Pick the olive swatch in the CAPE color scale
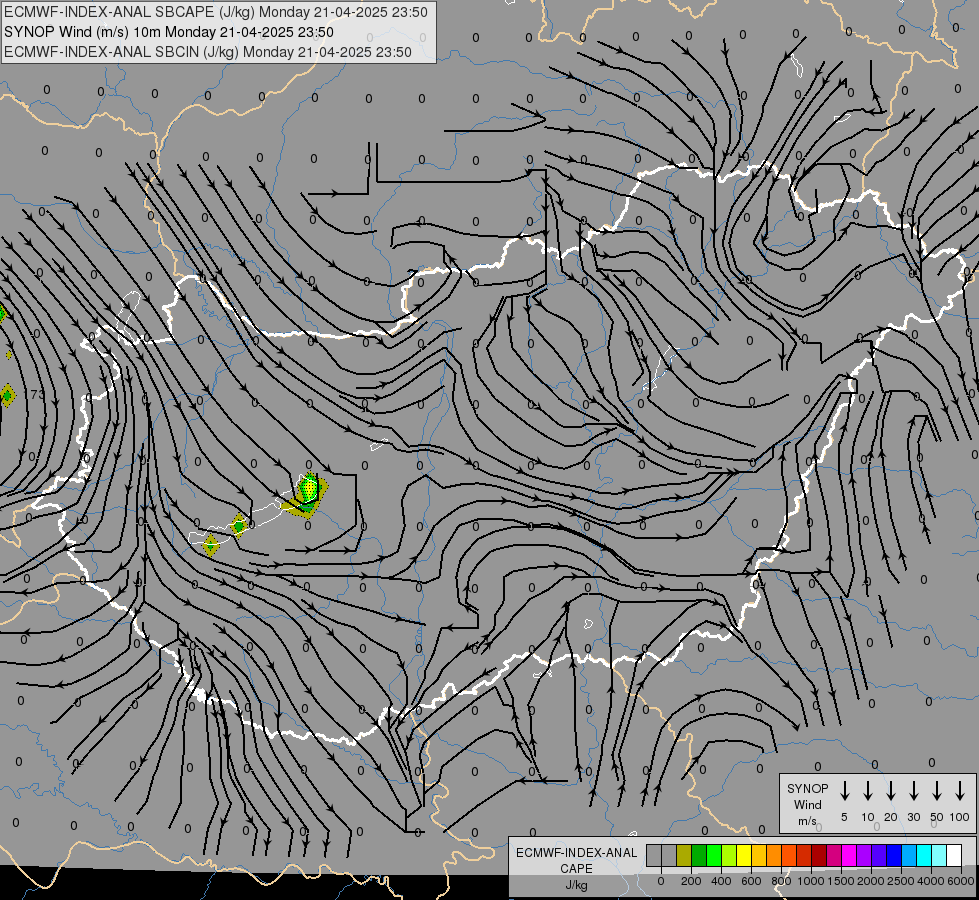This screenshot has height=900, width=979. tap(684, 855)
